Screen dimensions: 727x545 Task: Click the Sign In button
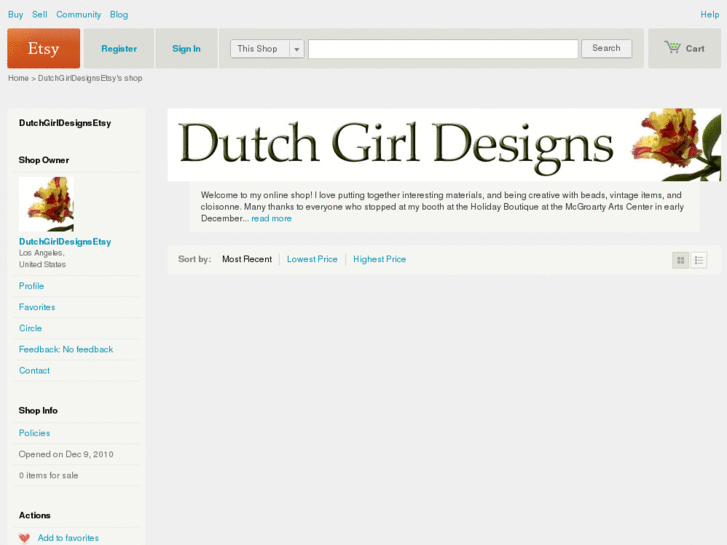186,49
